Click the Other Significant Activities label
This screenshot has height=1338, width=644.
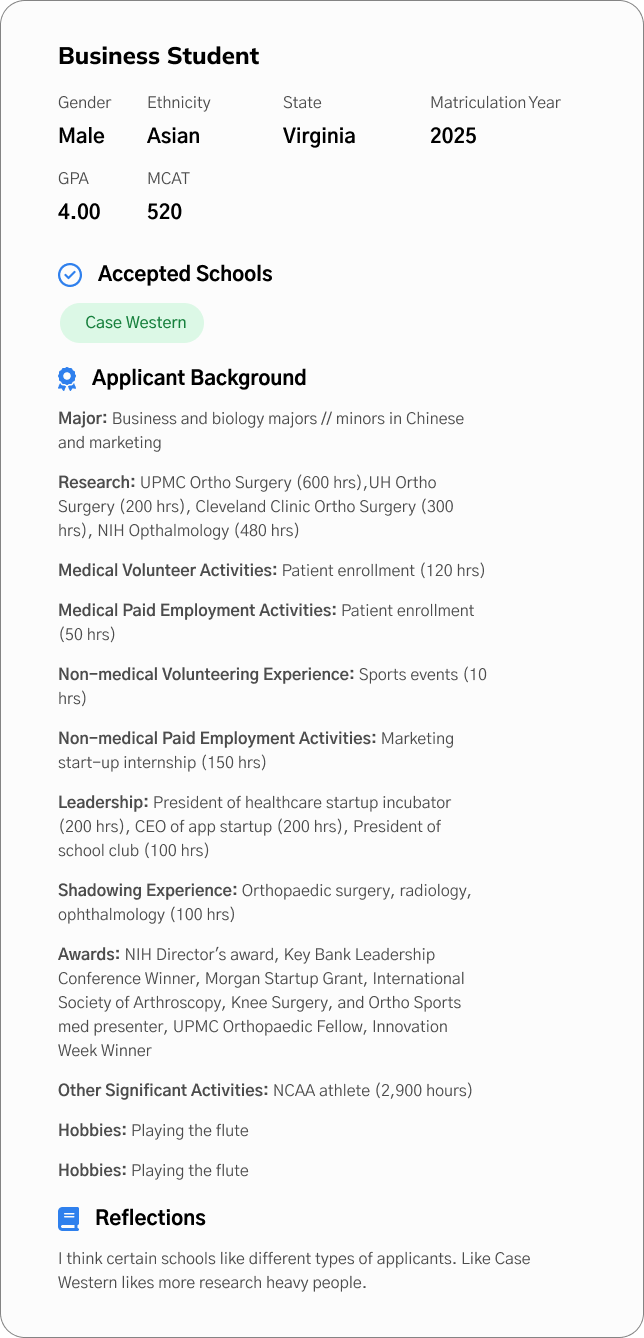tap(163, 1090)
